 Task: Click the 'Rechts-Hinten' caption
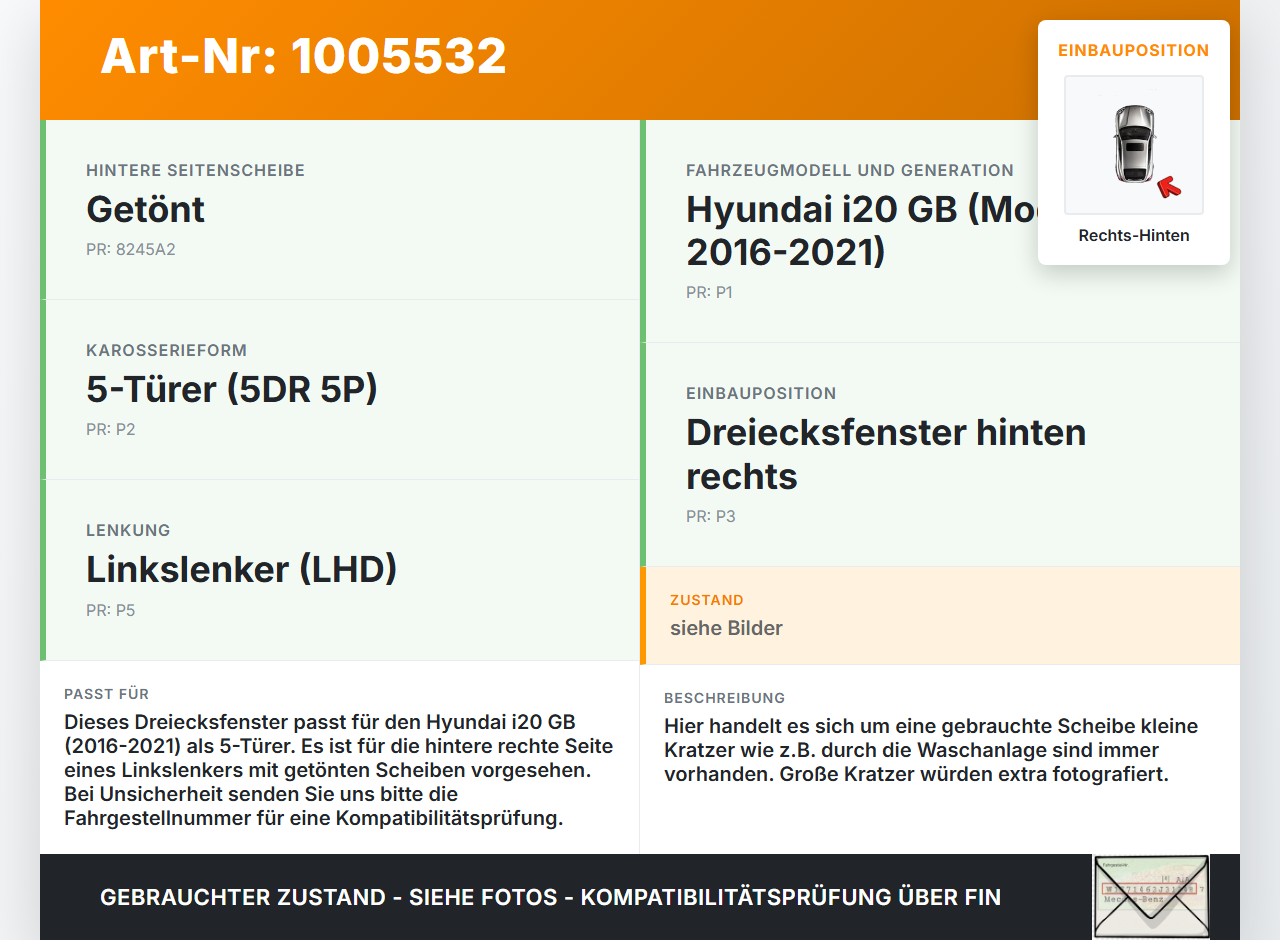(x=1134, y=236)
